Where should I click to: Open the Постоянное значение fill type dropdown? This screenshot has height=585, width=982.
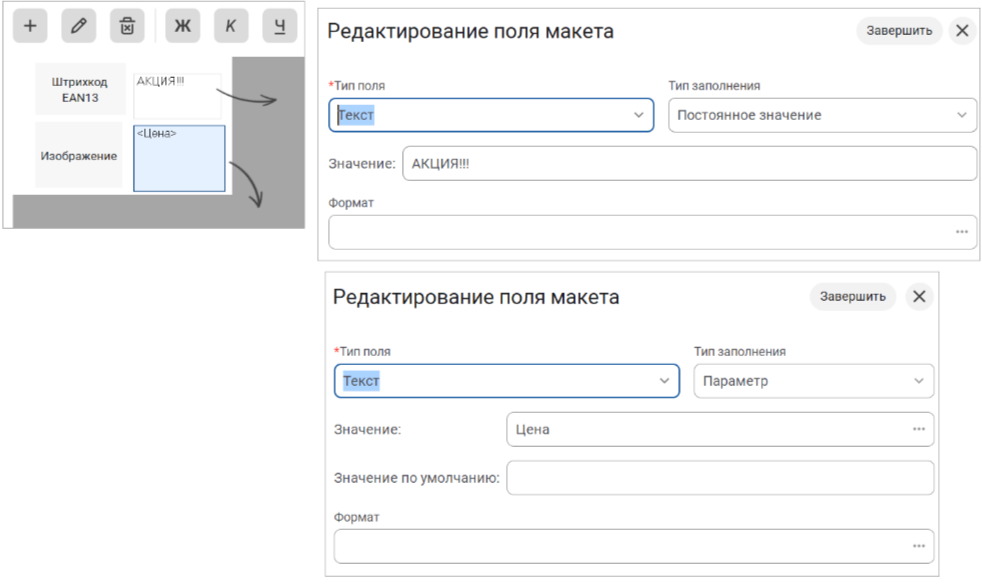(x=822, y=115)
